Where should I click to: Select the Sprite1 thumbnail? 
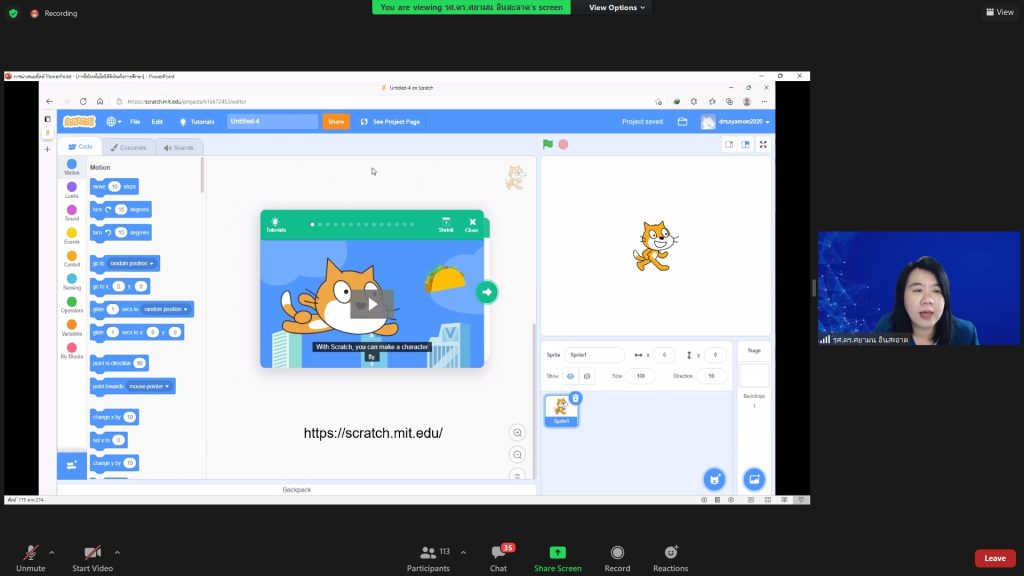(x=561, y=411)
